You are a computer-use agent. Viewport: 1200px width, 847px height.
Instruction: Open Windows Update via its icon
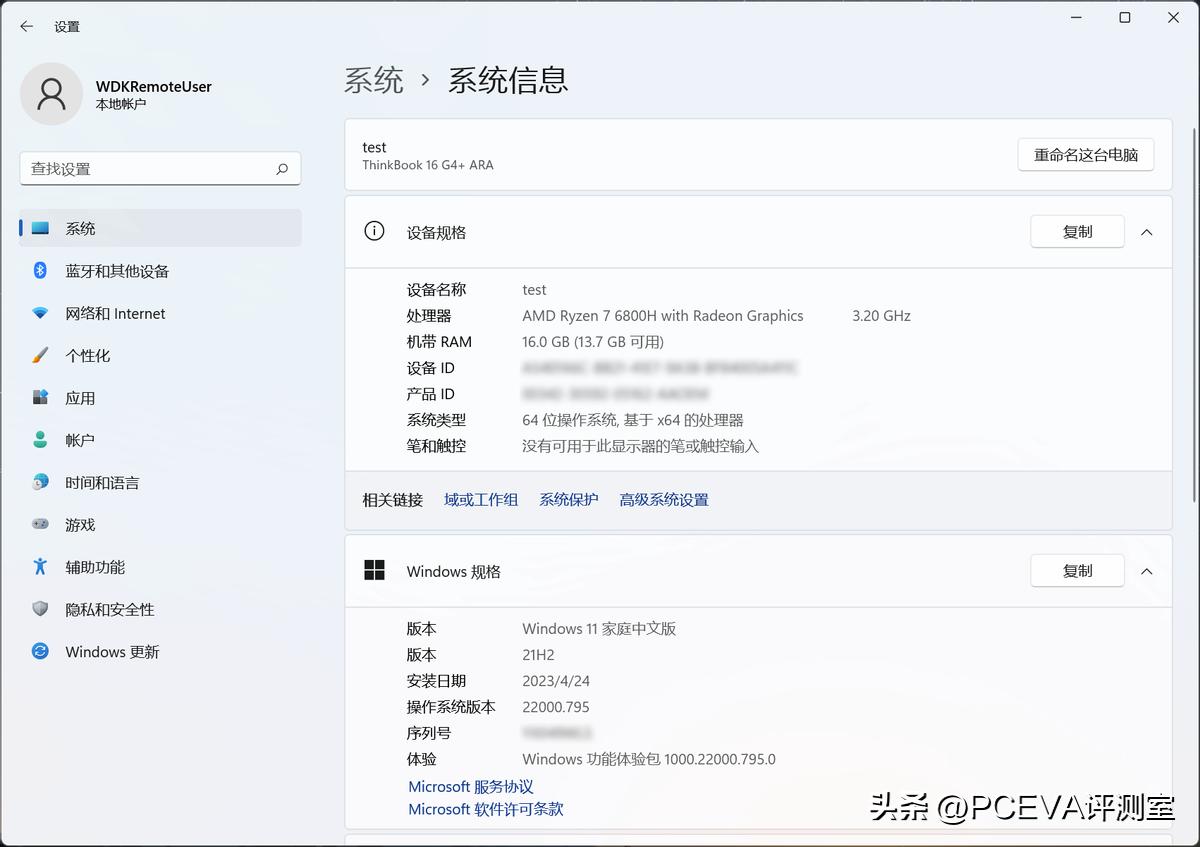[x=38, y=651]
